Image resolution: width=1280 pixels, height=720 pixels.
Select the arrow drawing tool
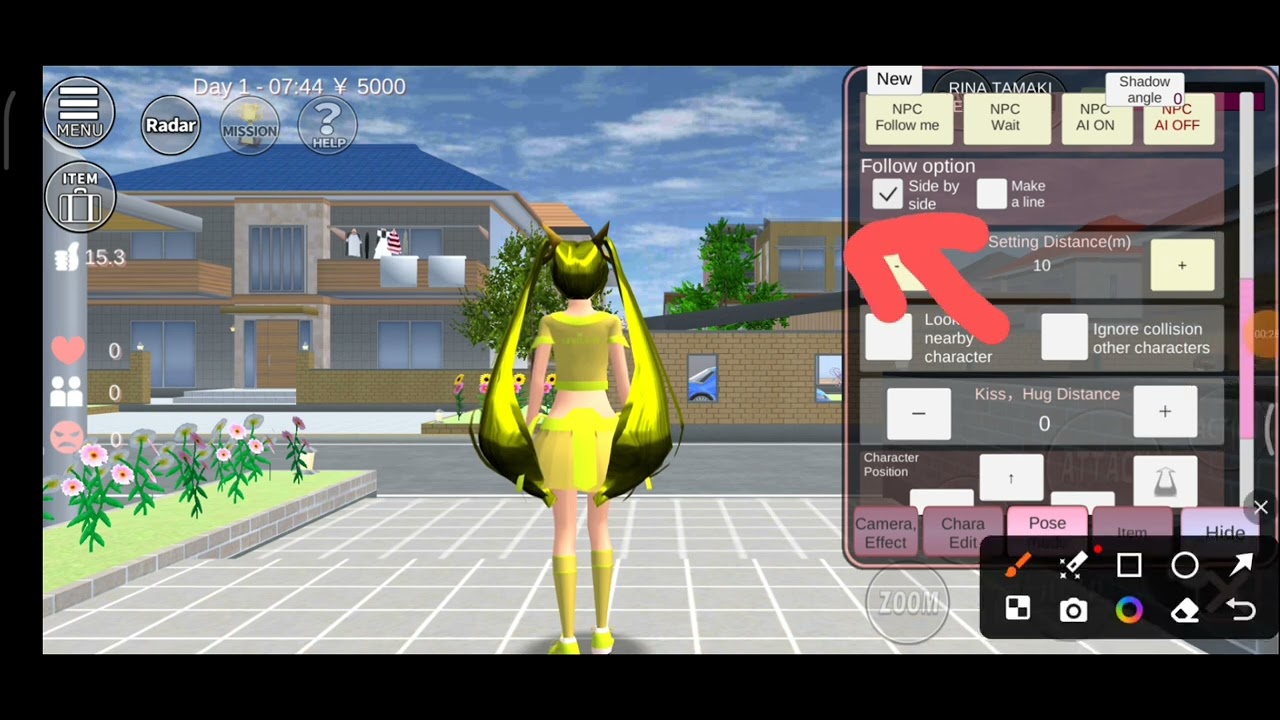1241,566
